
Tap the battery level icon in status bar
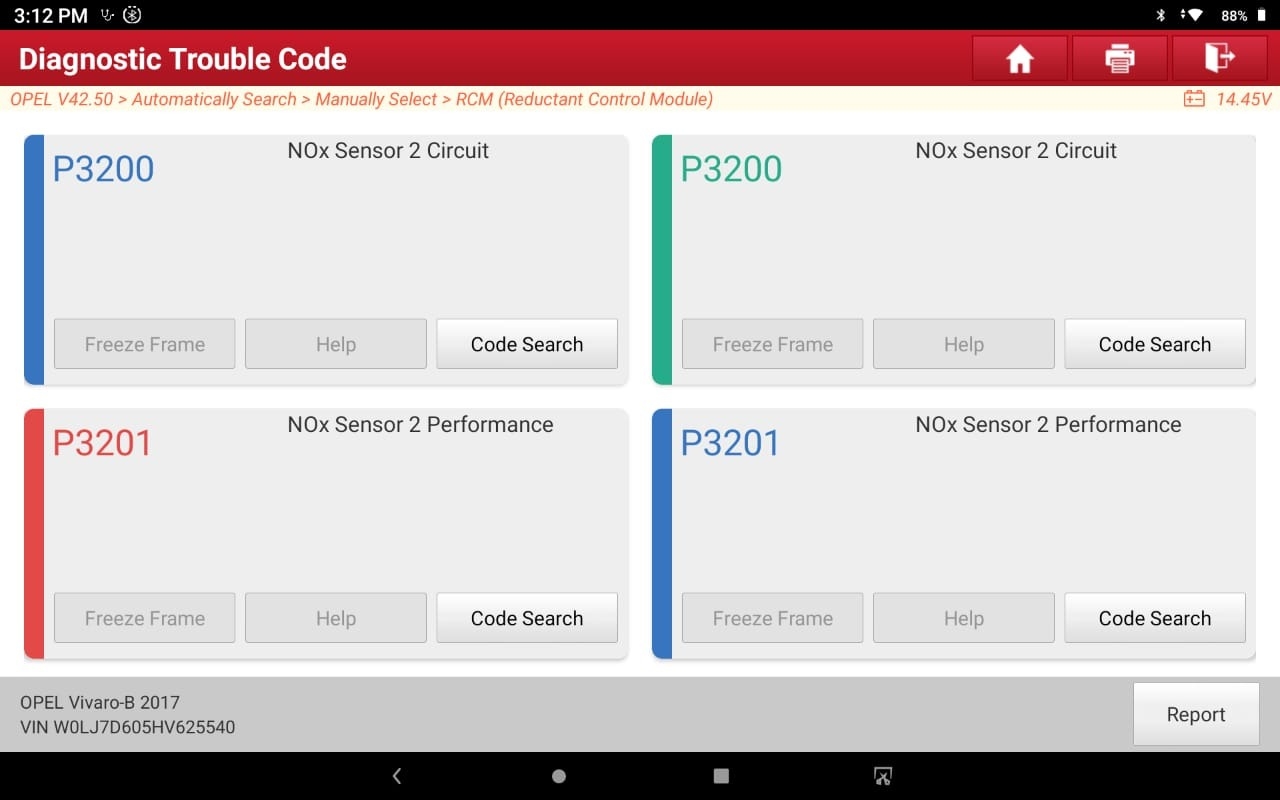[1262, 15]
